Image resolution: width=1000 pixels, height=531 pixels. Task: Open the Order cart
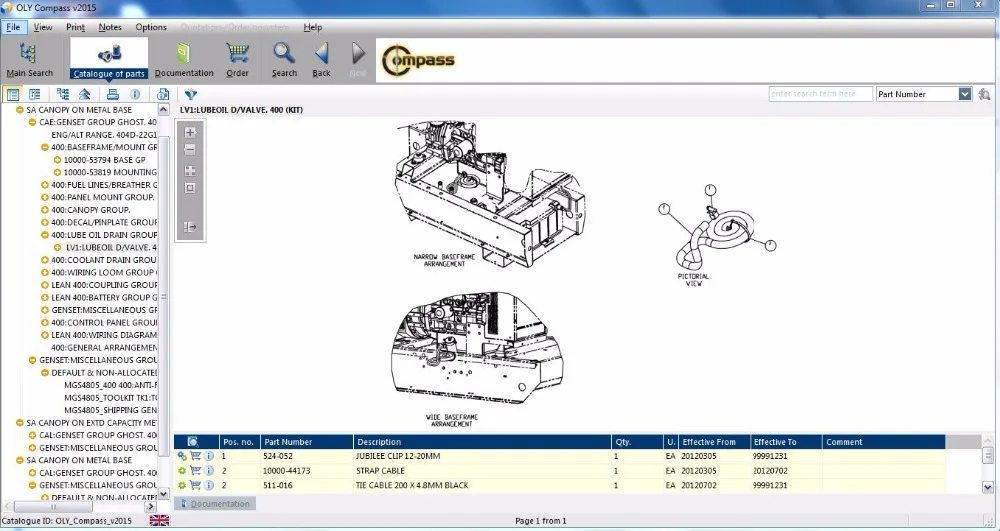(237, 59)
